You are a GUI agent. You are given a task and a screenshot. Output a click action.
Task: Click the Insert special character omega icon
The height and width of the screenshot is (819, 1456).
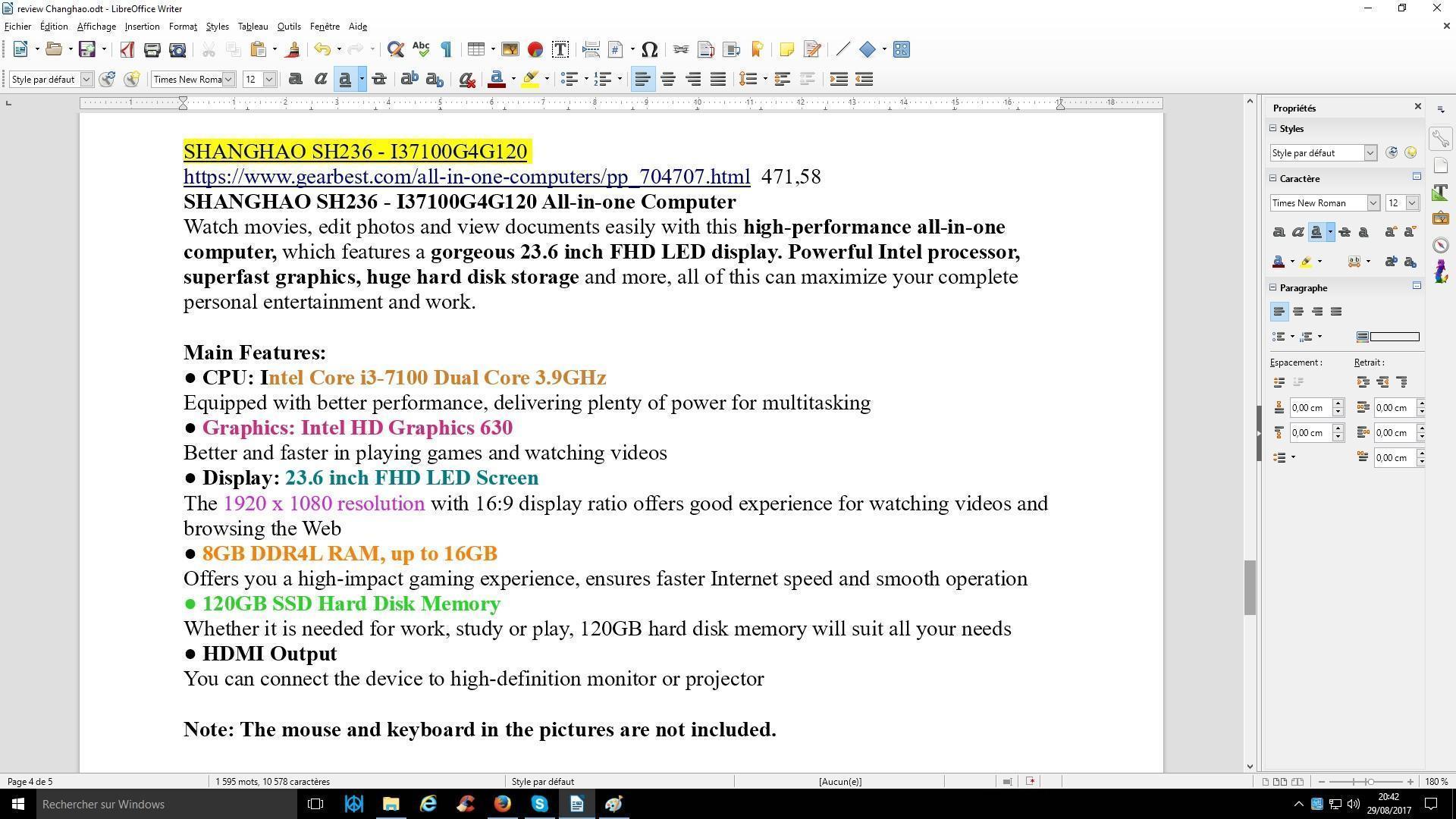[649, 50]
